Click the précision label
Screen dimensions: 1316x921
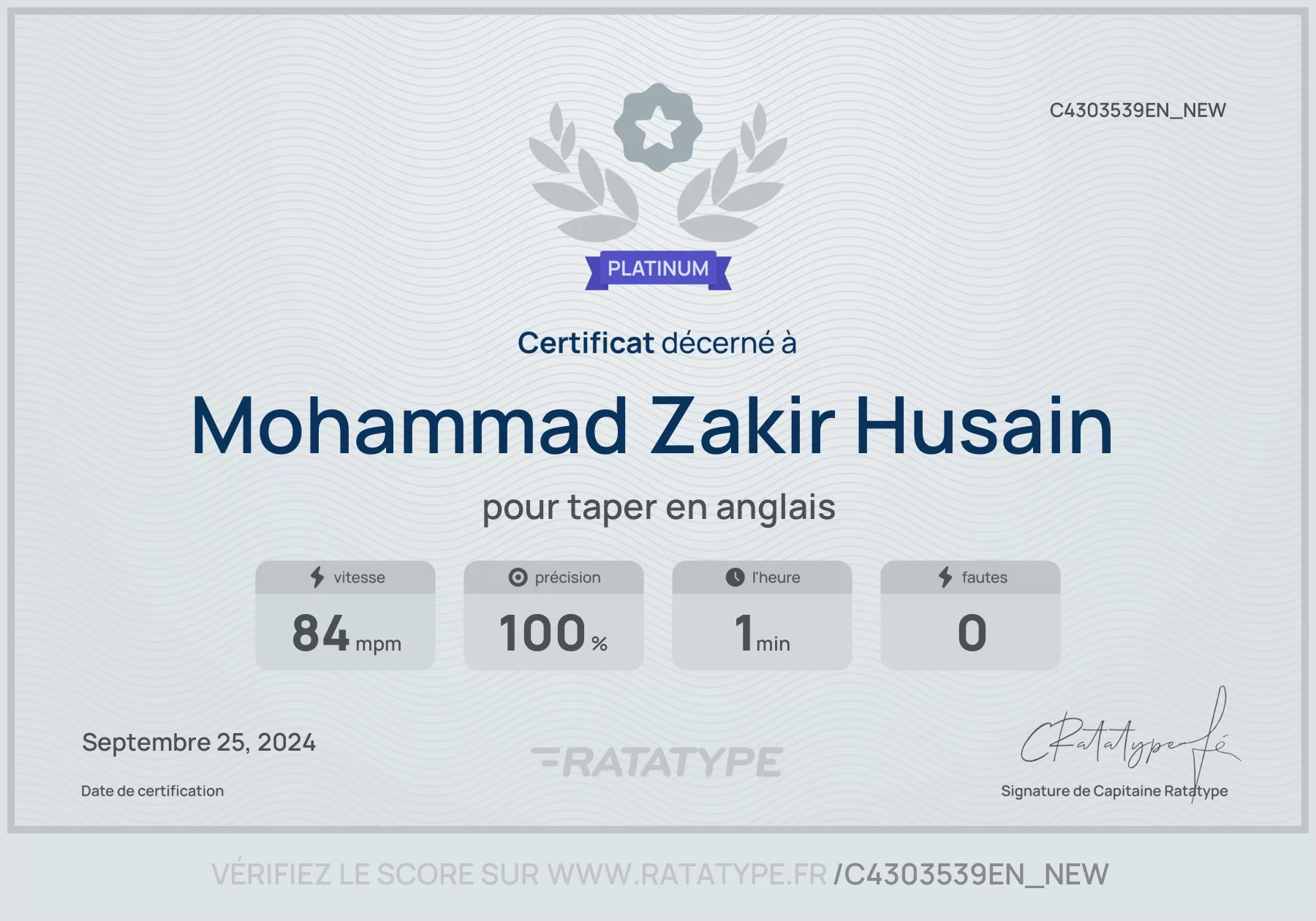pos(567,577)
